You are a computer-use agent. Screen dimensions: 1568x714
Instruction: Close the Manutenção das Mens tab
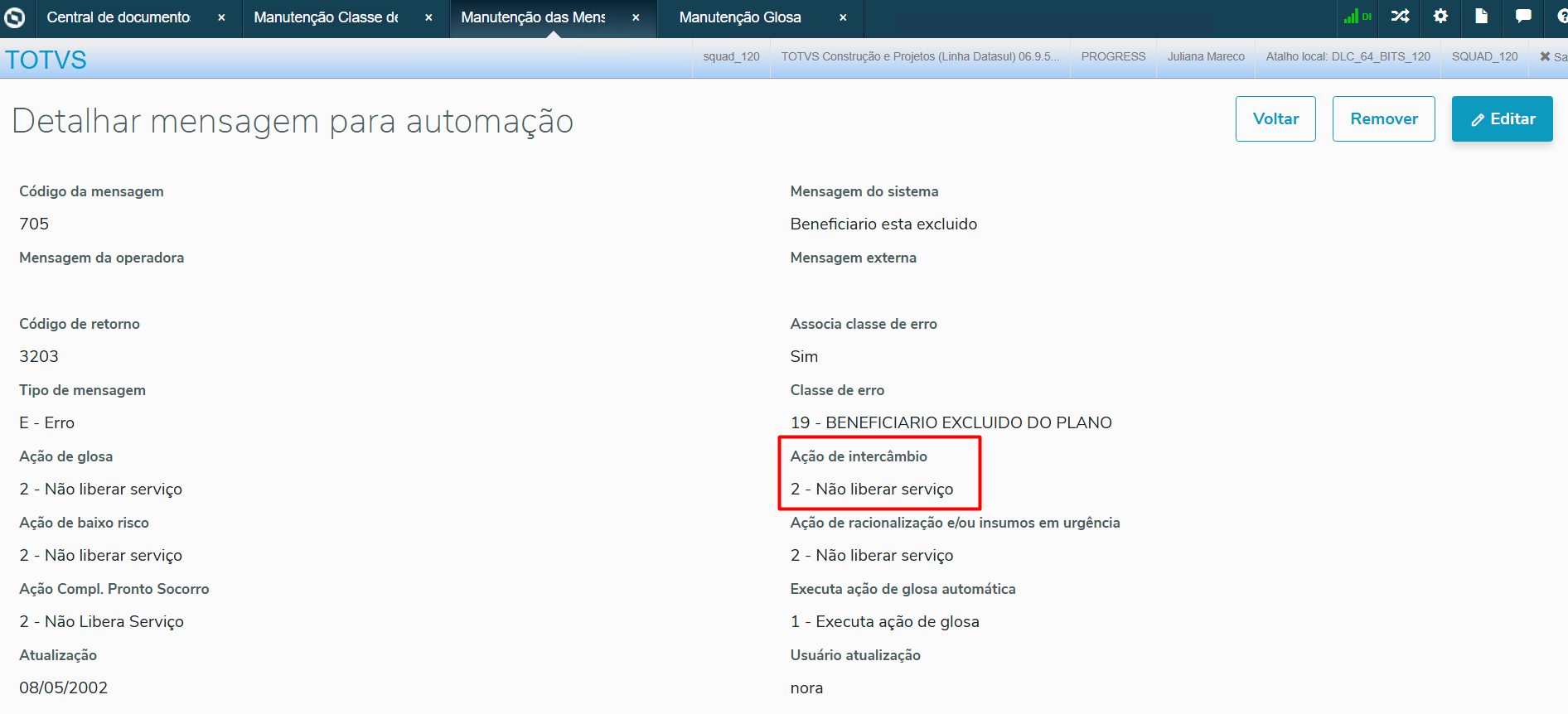pos(636,17)
